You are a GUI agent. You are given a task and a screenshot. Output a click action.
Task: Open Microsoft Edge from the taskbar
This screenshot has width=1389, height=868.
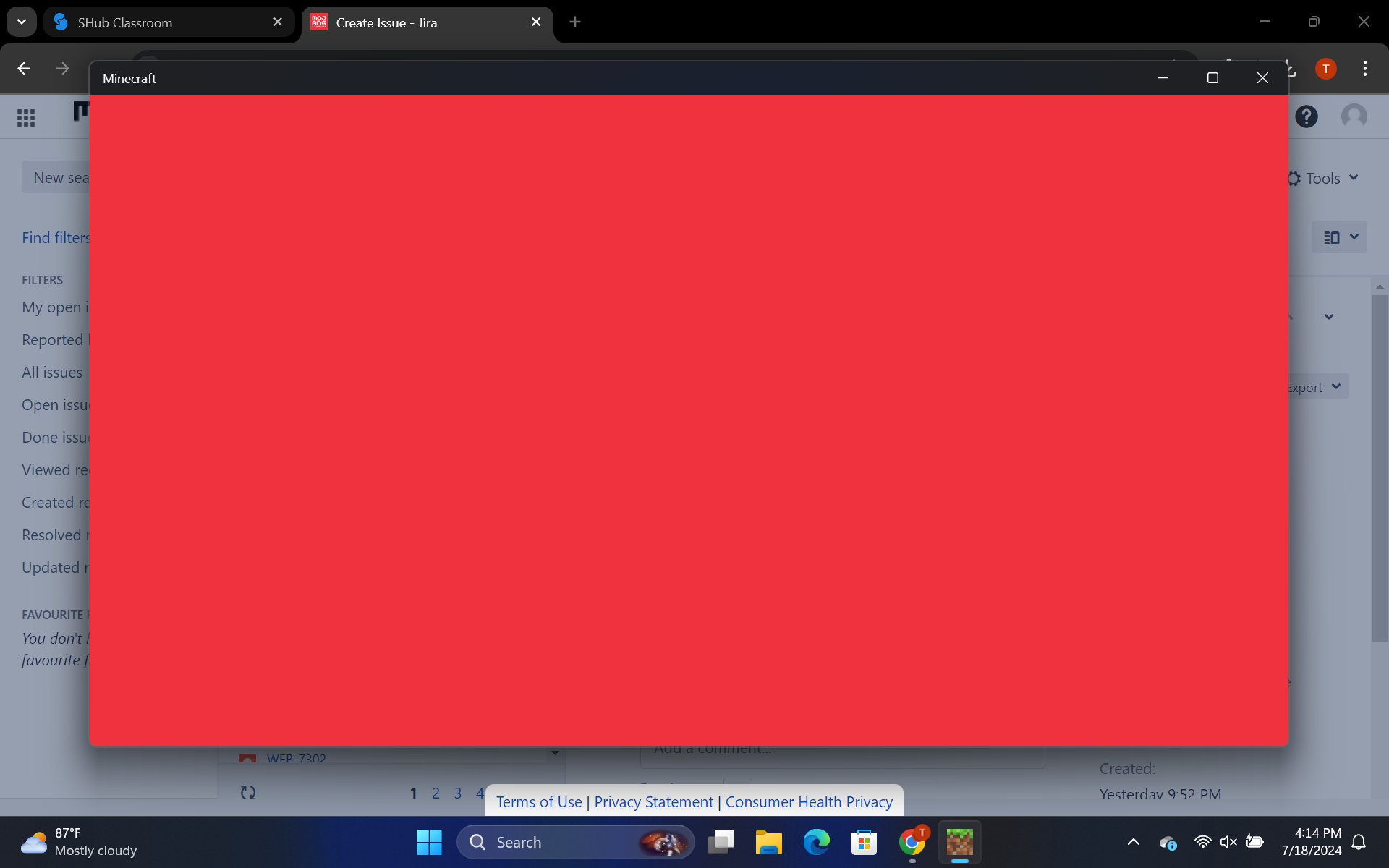816,842
